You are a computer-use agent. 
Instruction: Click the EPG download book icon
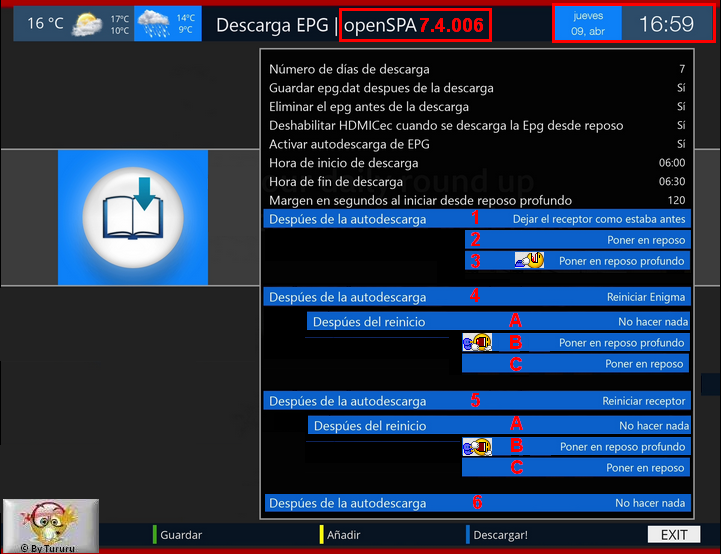point(133,217)
